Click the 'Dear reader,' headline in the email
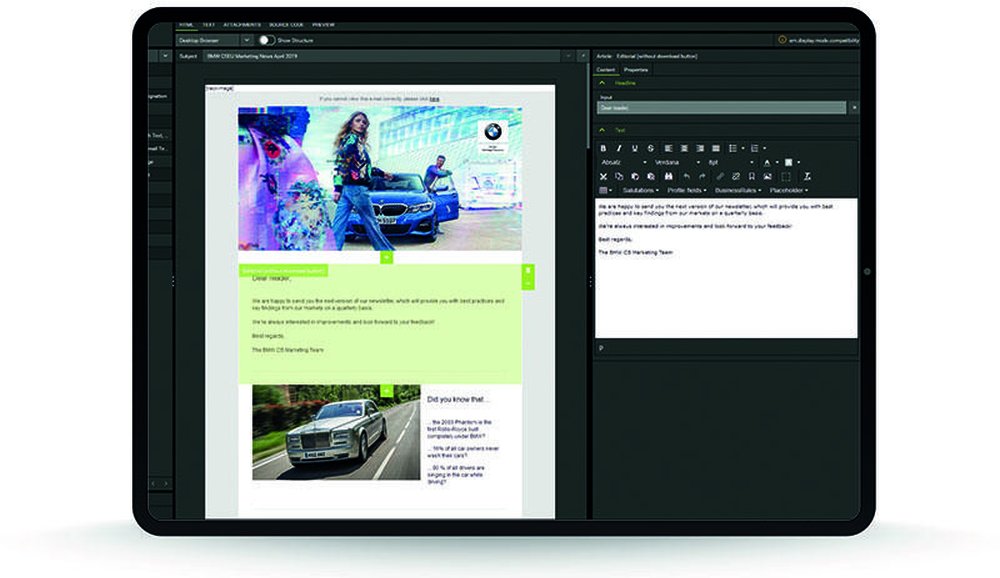This screenshot has height=578, width=1000. coord(272,279)
